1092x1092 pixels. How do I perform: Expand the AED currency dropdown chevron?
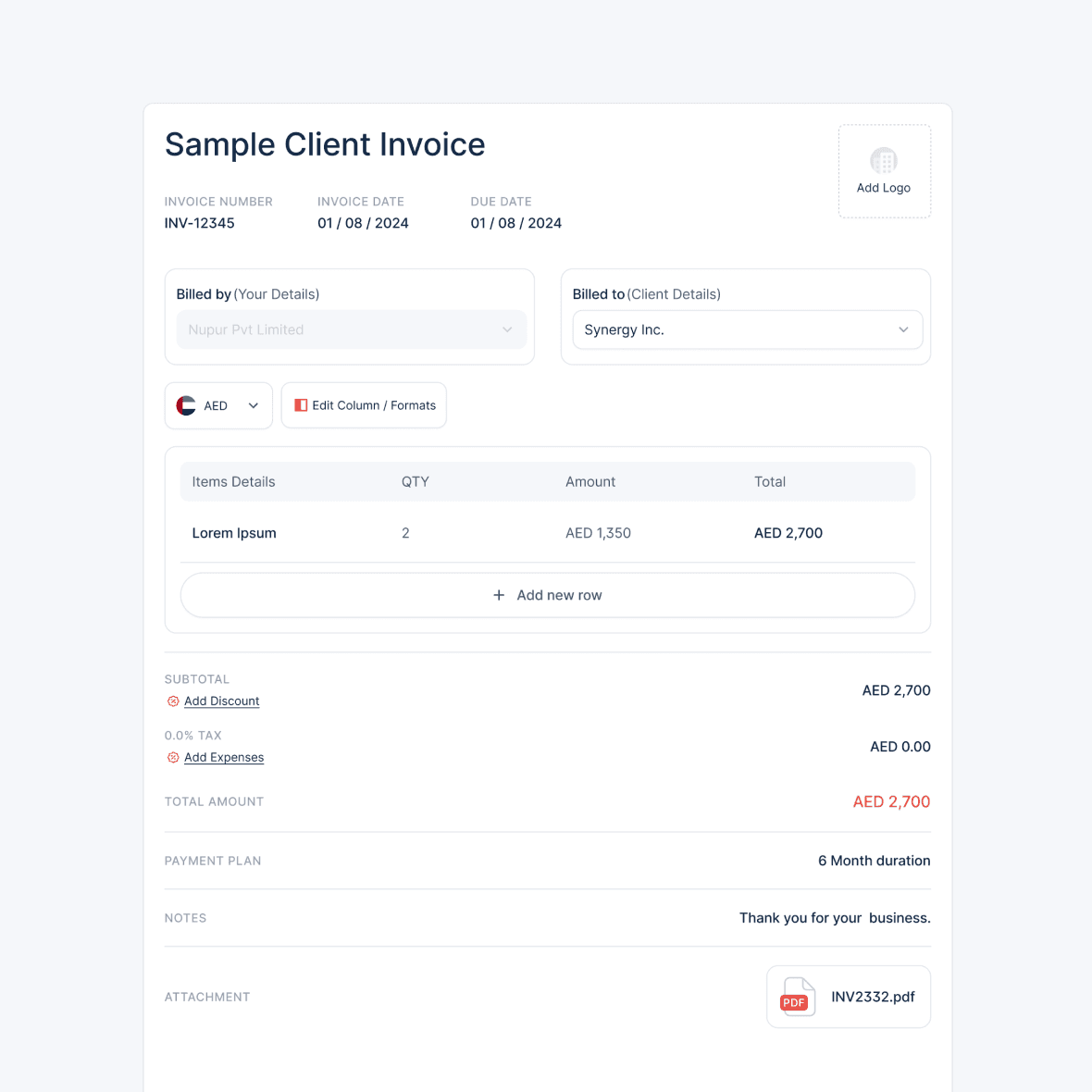(254, 405)
